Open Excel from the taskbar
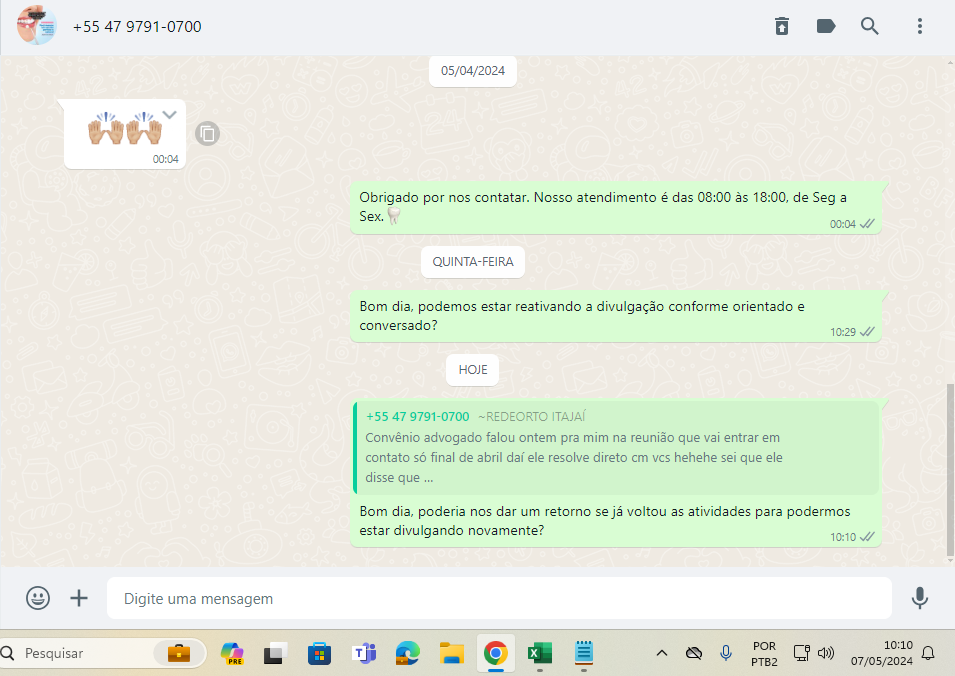Screen dimensions: 955x676 (540, 653)
